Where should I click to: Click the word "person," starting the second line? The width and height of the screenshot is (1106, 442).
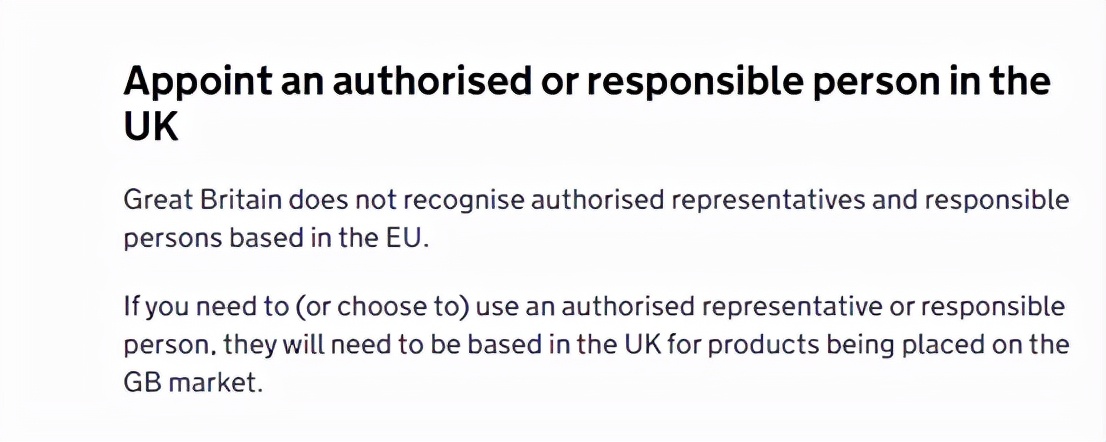pyautogui.click(x=169, y=345)
